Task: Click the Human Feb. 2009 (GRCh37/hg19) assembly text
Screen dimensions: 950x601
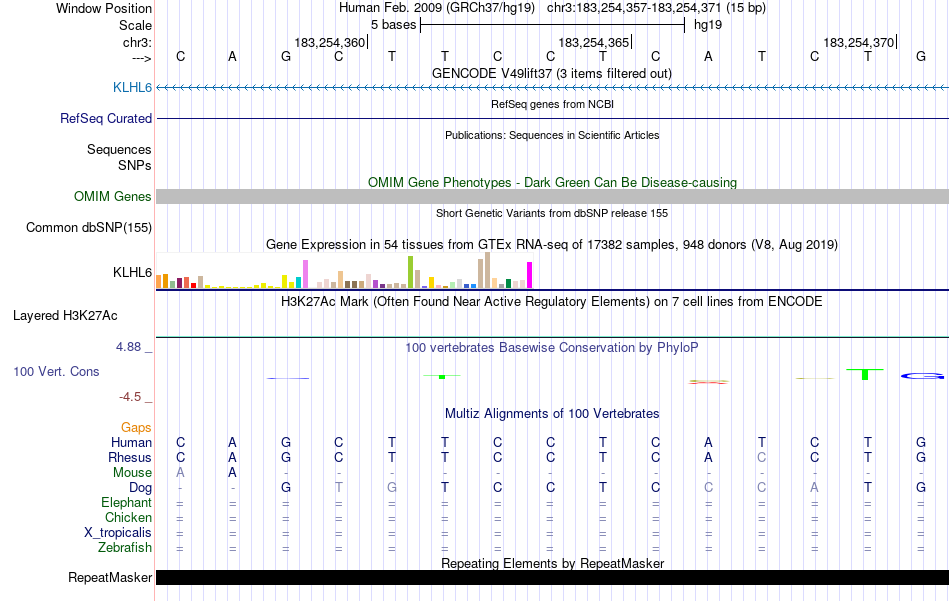Action: [x=437, y=8]
